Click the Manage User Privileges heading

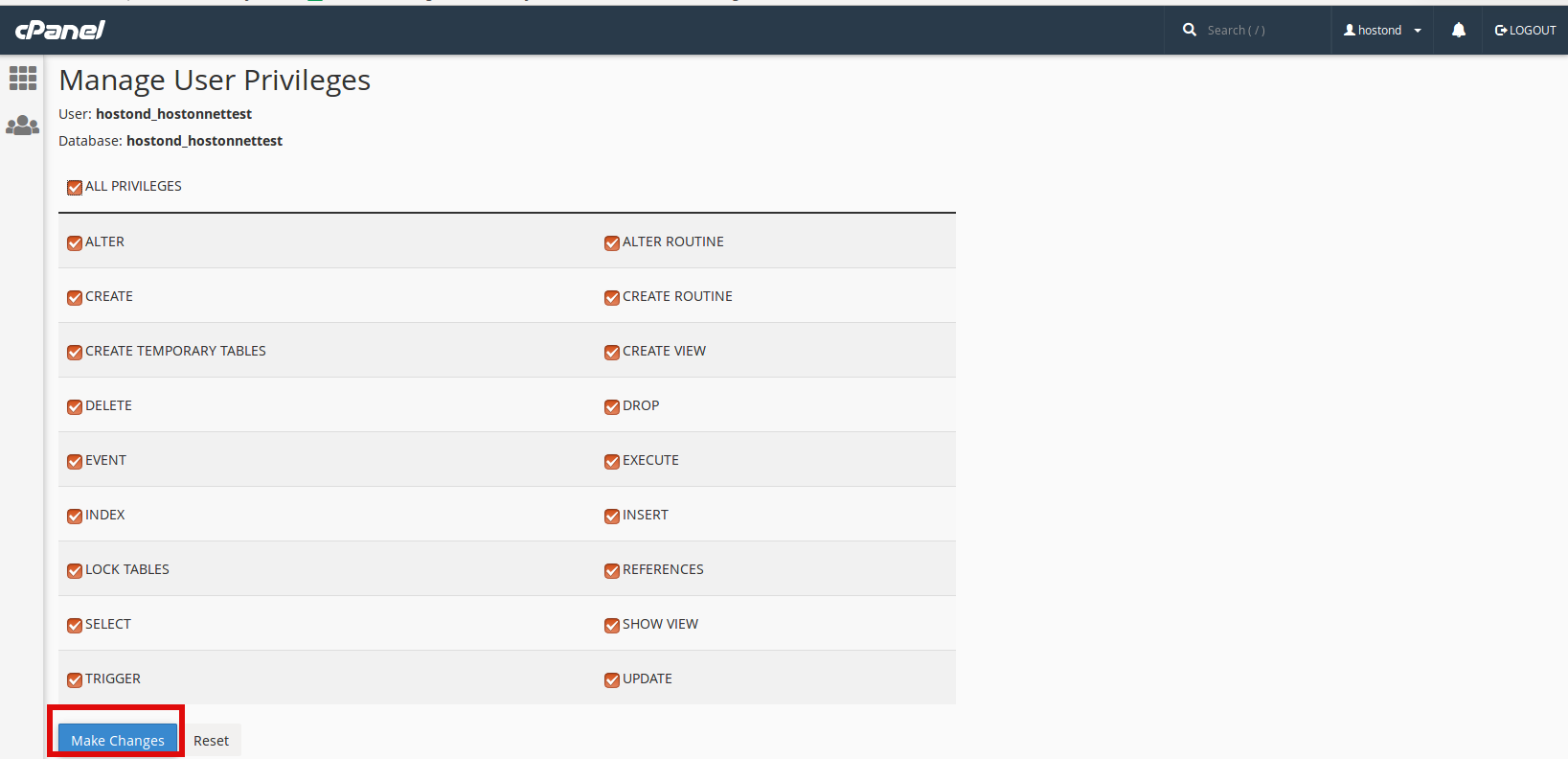[x=215, y=80]
